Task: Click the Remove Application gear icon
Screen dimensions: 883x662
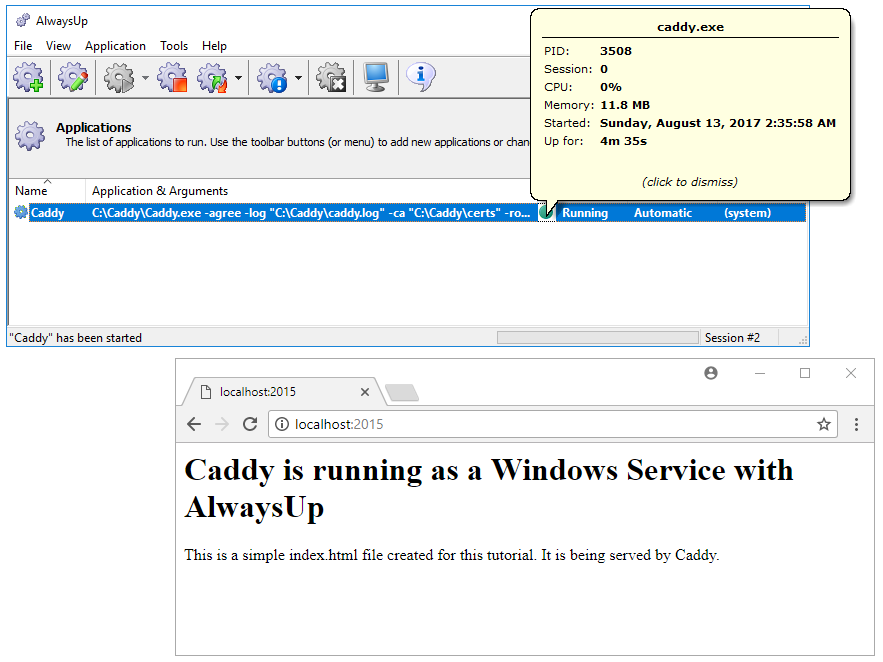Action: (x=331, y=78)
